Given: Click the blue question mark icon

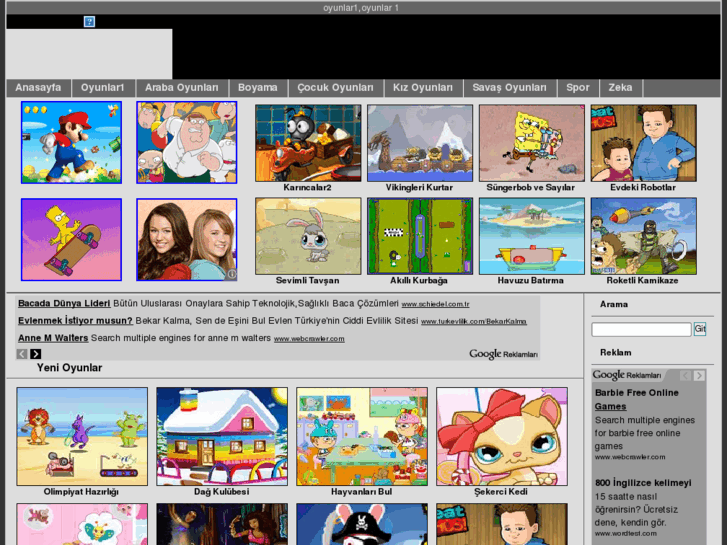Looking at the screenshot, I should pos(89,21).
